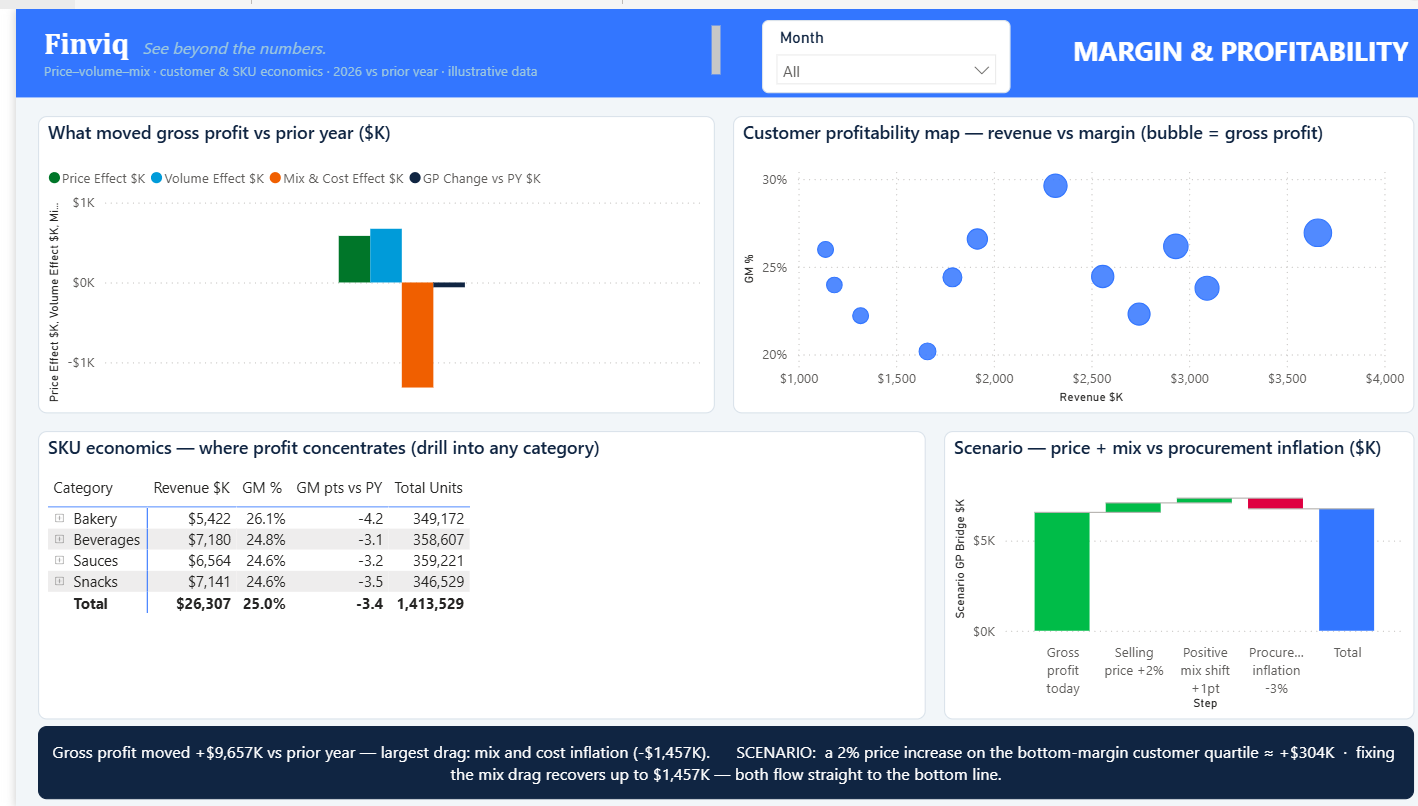Click the small green Selling price +2% bar
1418x806 pixels.
click(1133, 507)
